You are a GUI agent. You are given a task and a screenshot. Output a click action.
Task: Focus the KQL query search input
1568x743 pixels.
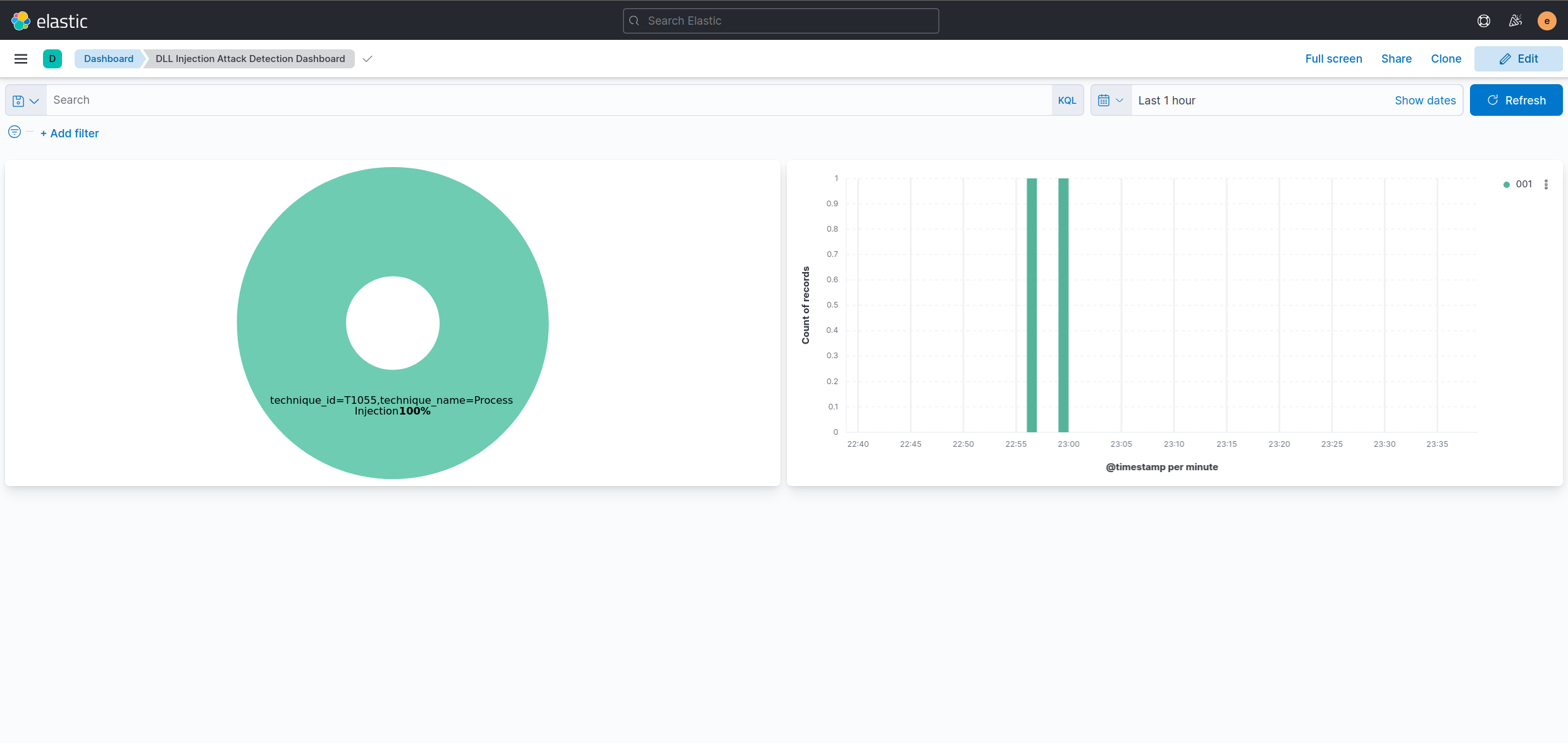[548, 100]
